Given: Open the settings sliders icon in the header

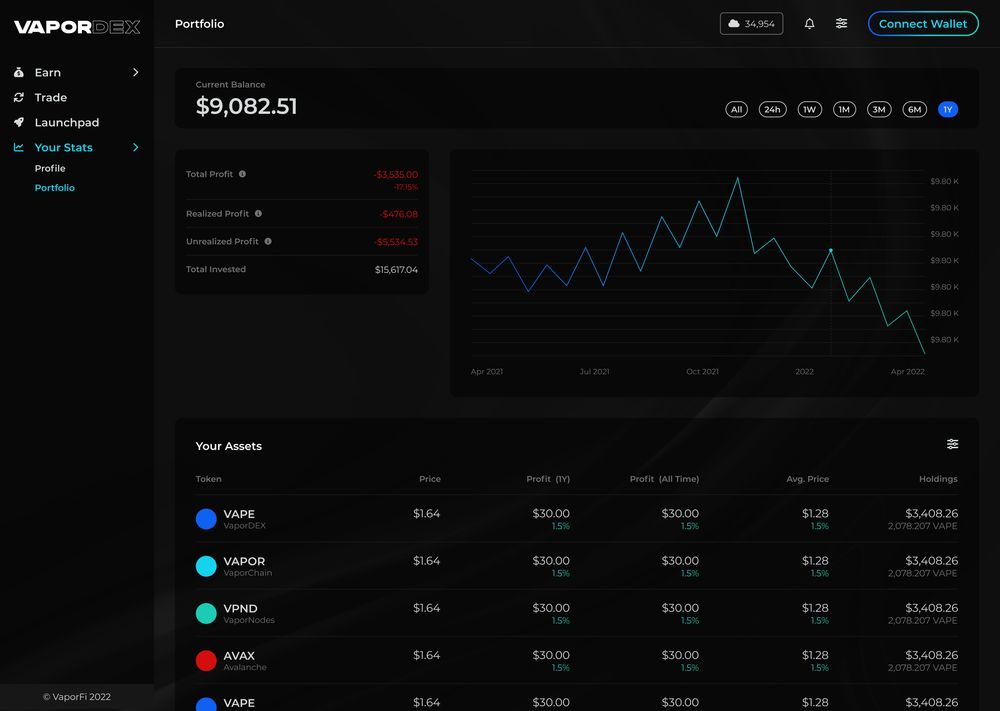Looking at the screenshot, I should click(841, 23).
